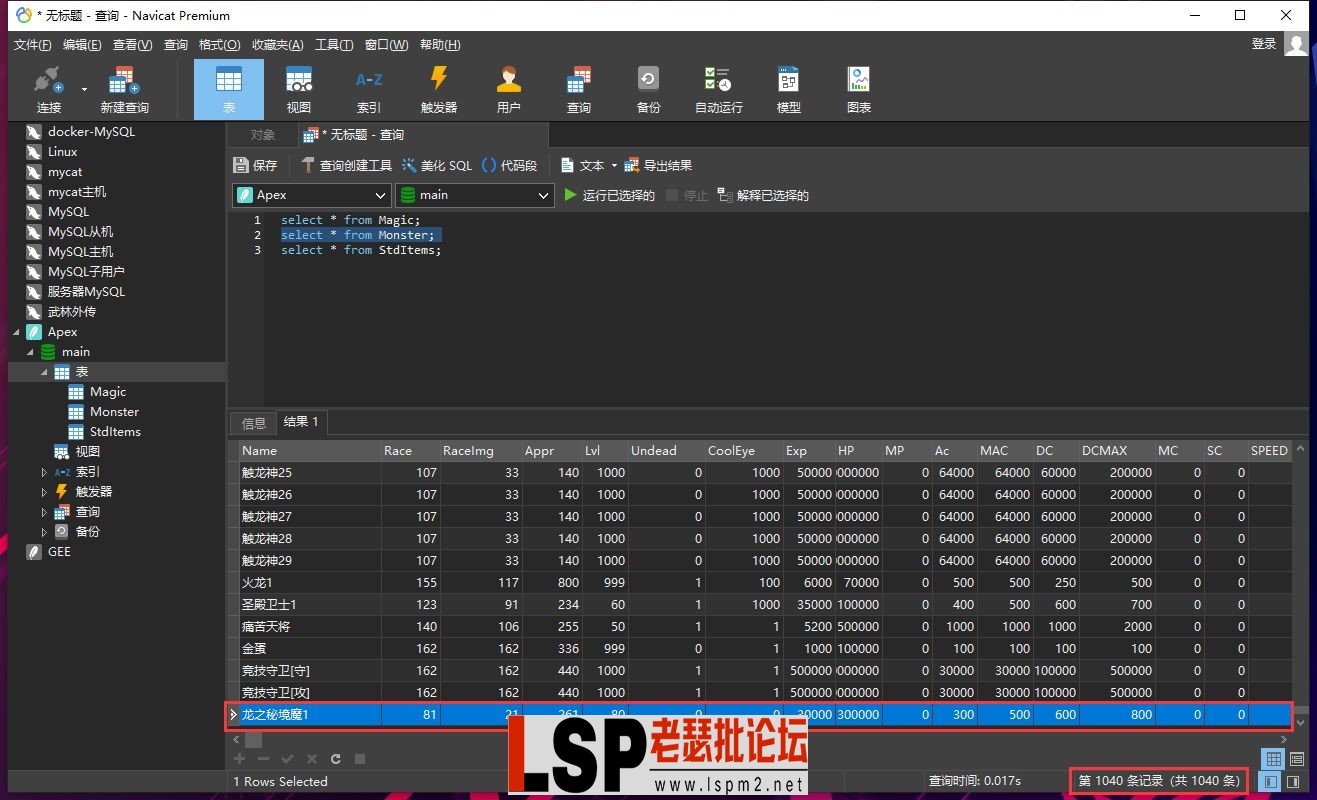This screenshot has height=800, width=1317.
Task: Select the Monster table in tree
Action: [x=114, y=412]
